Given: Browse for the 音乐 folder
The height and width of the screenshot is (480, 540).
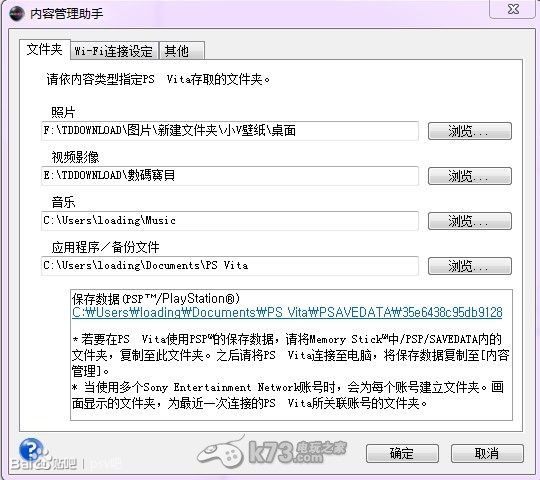Looking at the screenshot, I should click(470, 221).
